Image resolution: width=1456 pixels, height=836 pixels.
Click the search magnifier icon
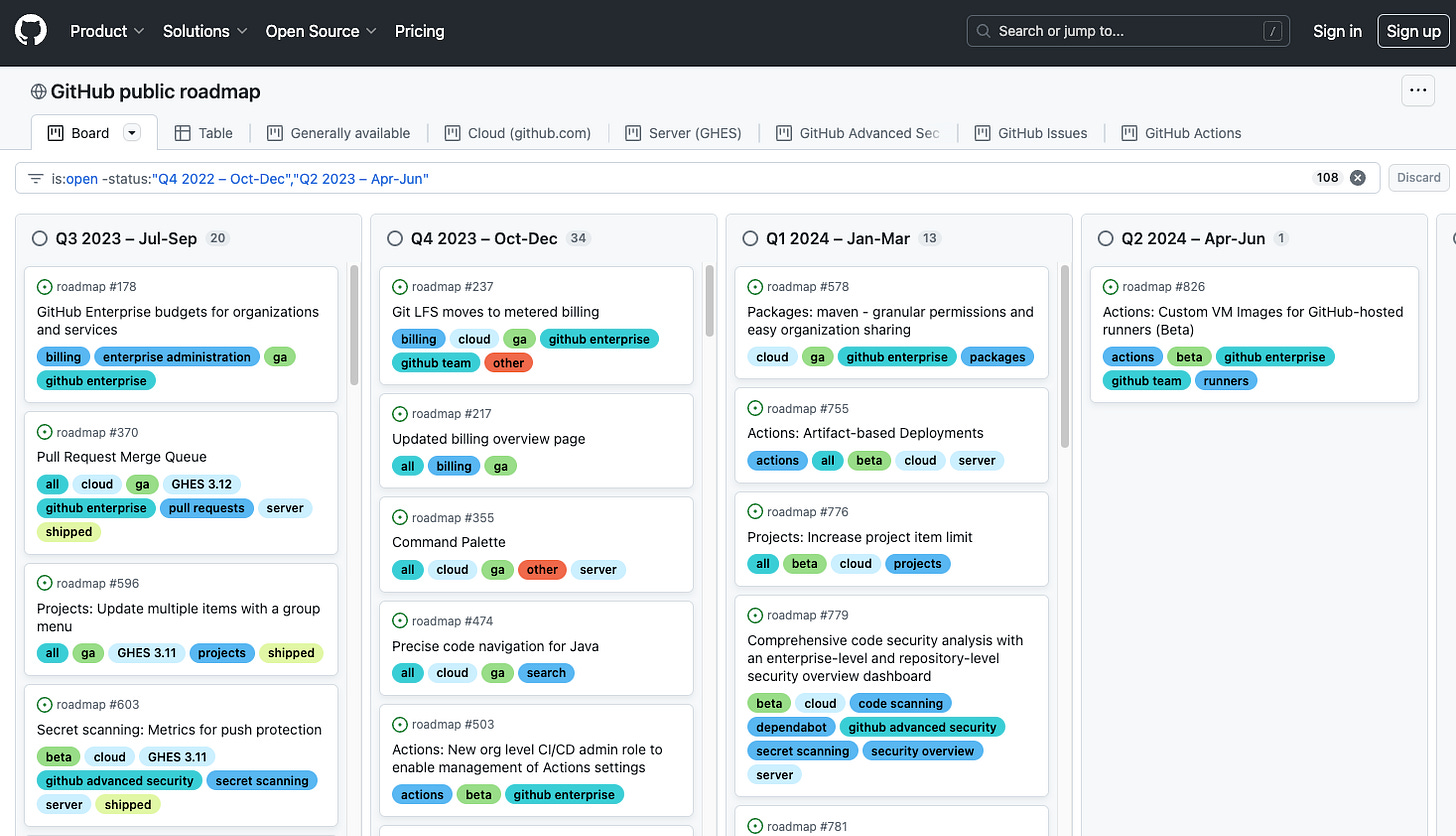pyautogui.click(x=984, y=31)
